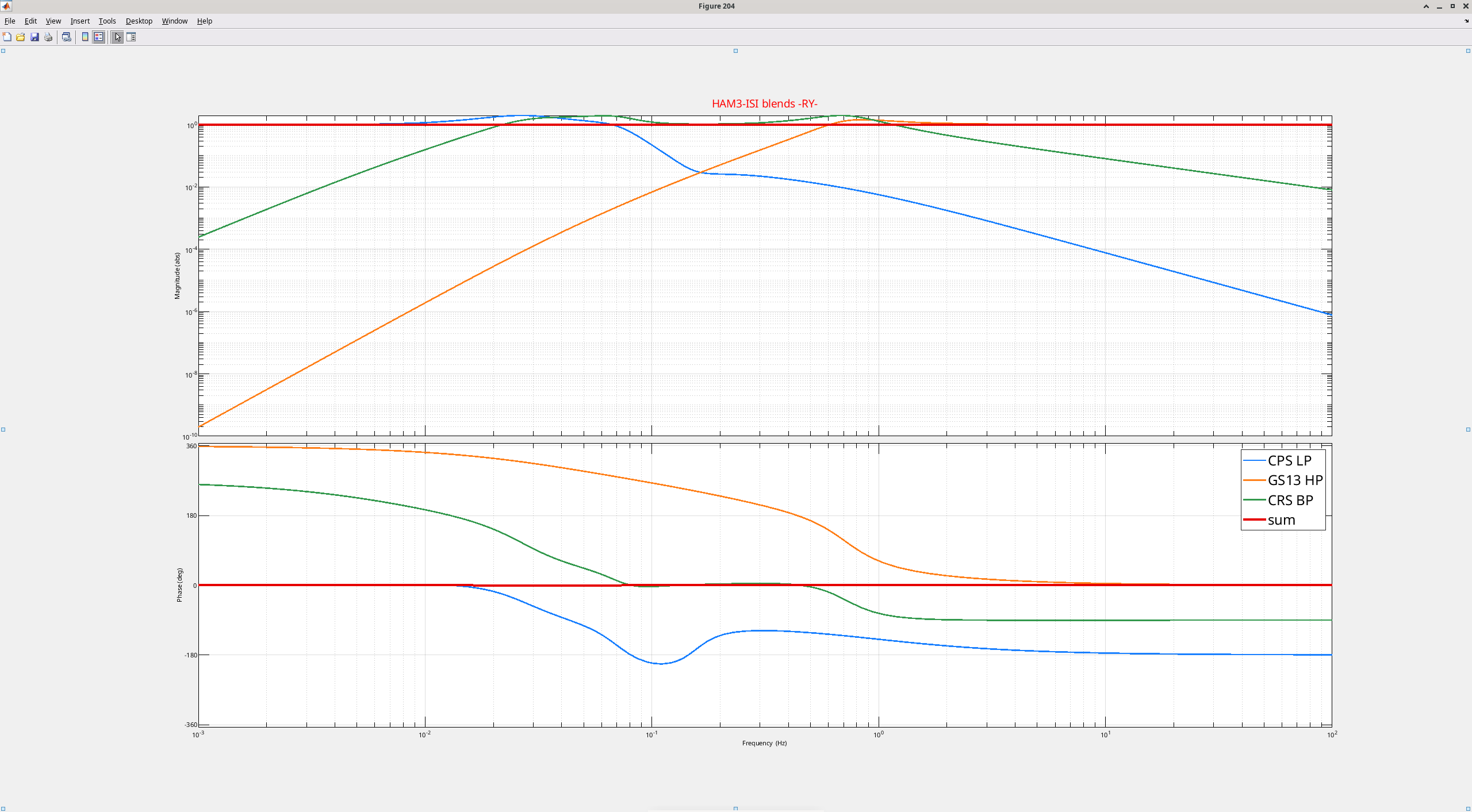Create a new figure from the toolbar
Image resolution: width=1472 pixels, height=812 pixels.
tap(7, 37)
